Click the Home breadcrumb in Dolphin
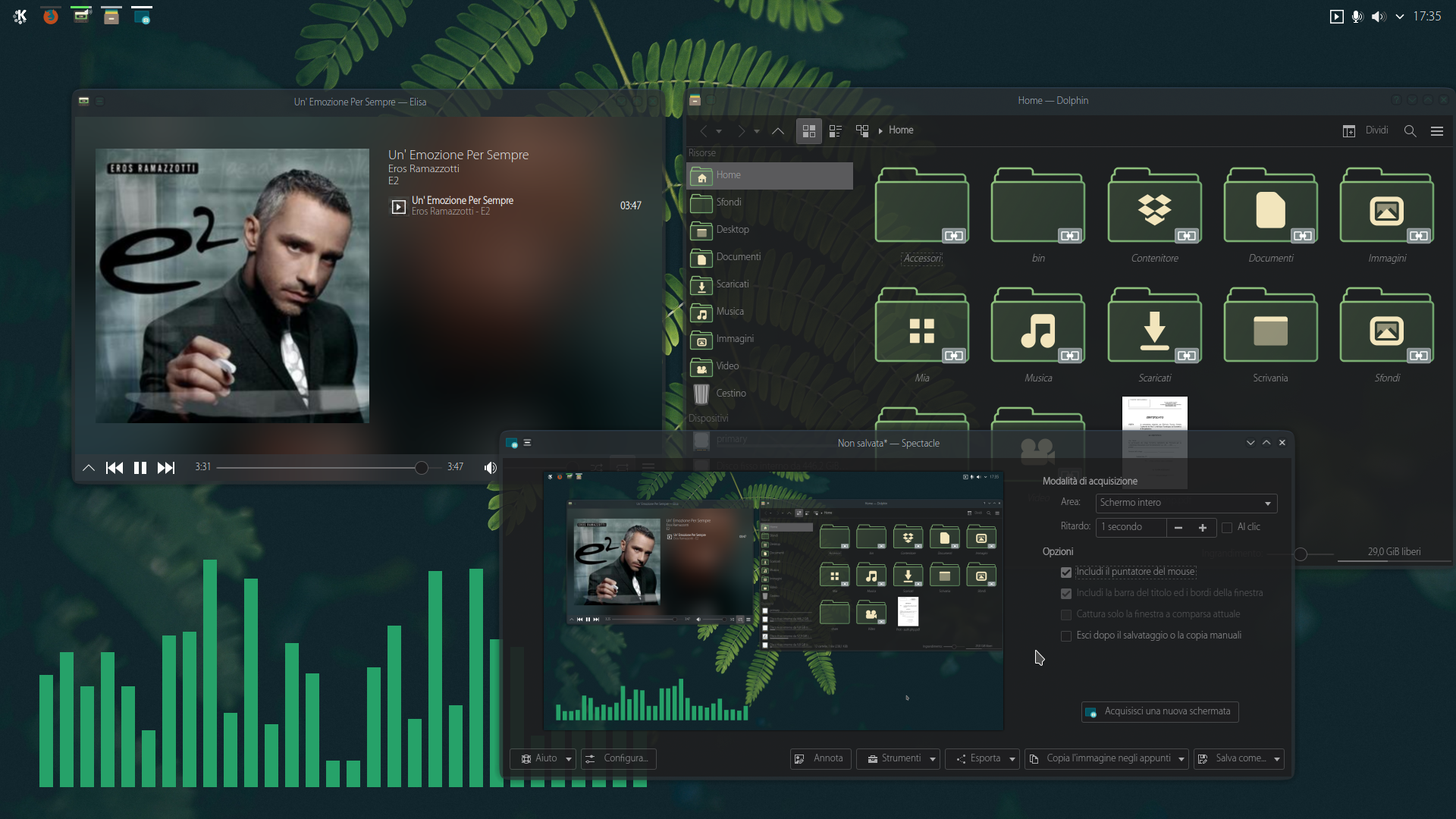This screenshot has width=1456, height=819. pyautogui.click(x=901, y=130)
